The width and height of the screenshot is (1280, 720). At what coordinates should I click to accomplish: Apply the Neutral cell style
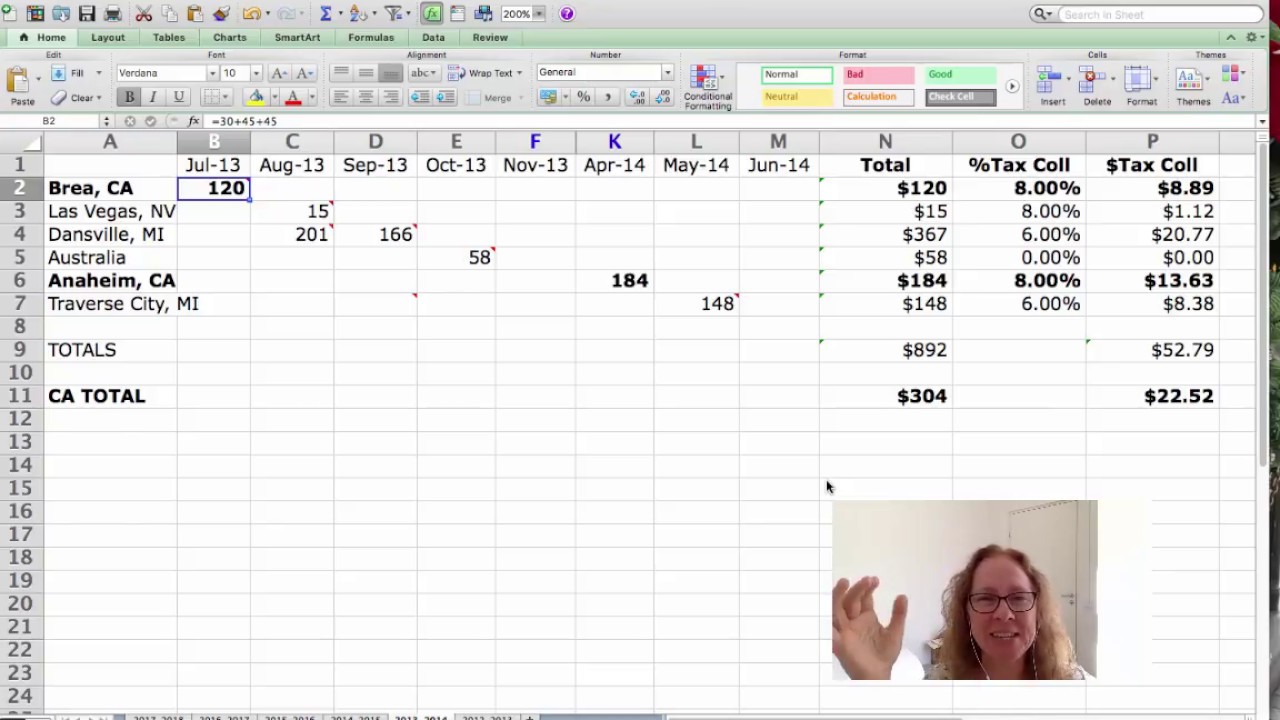click(x=797, y=97)
